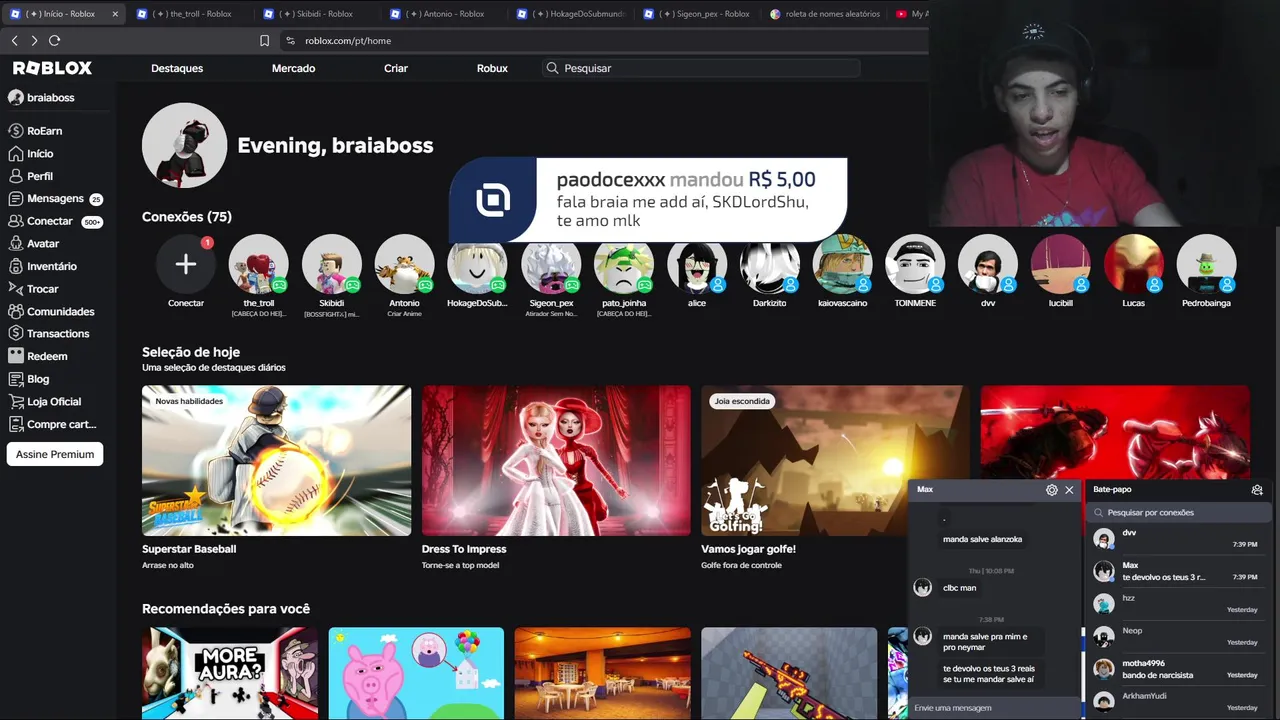The height and width of the screenshot is (720, 1280).
Task: Click Recomendações para você heading
Action: 226,609
